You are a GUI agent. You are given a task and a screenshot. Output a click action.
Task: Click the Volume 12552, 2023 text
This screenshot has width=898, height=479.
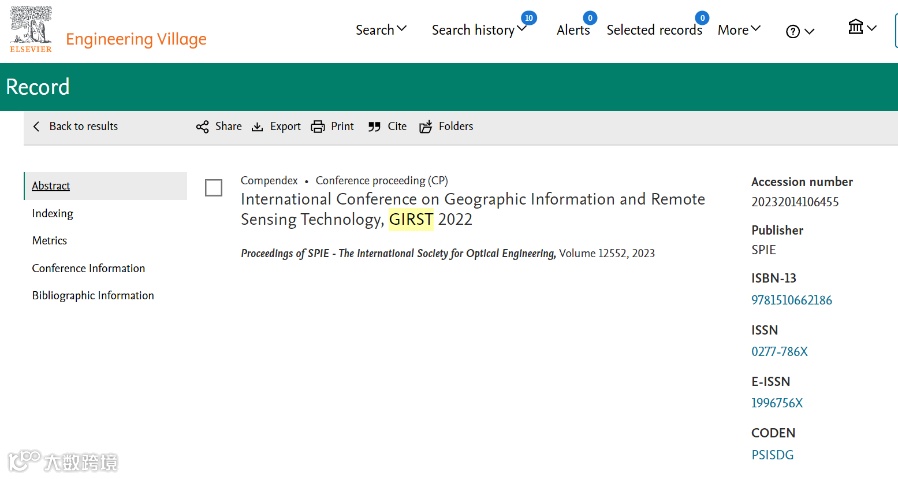click(x=606, y=253)
